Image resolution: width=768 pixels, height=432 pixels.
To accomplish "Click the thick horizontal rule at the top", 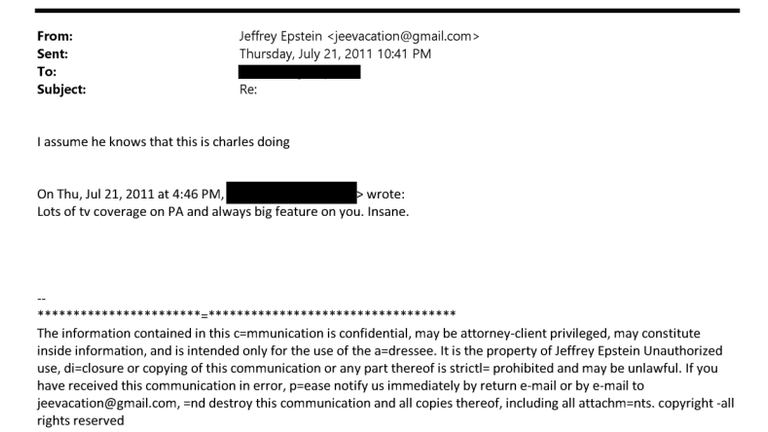I will pos(388,11).
